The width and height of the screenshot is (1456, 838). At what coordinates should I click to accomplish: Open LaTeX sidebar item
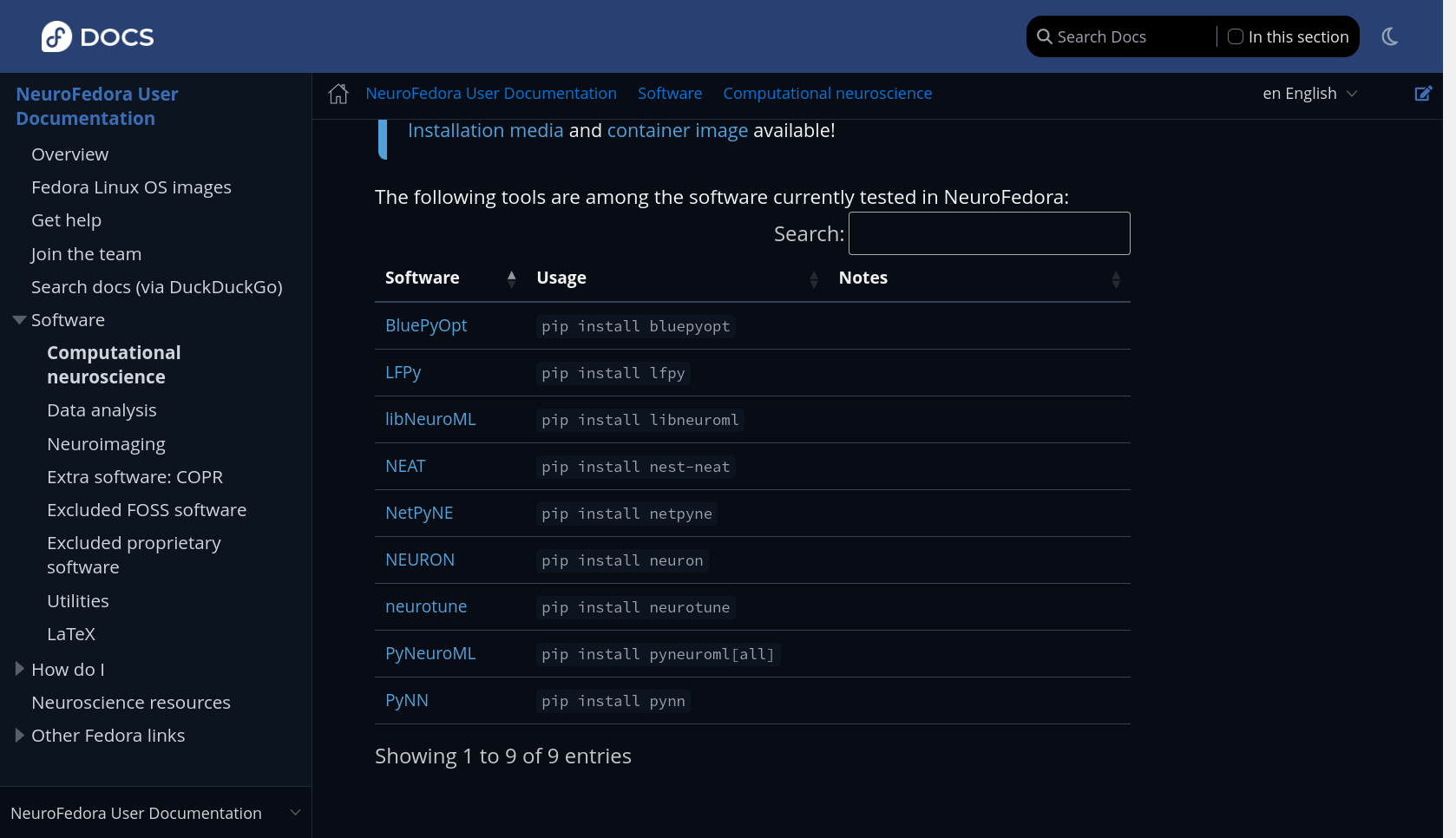(x=71, y=634)
